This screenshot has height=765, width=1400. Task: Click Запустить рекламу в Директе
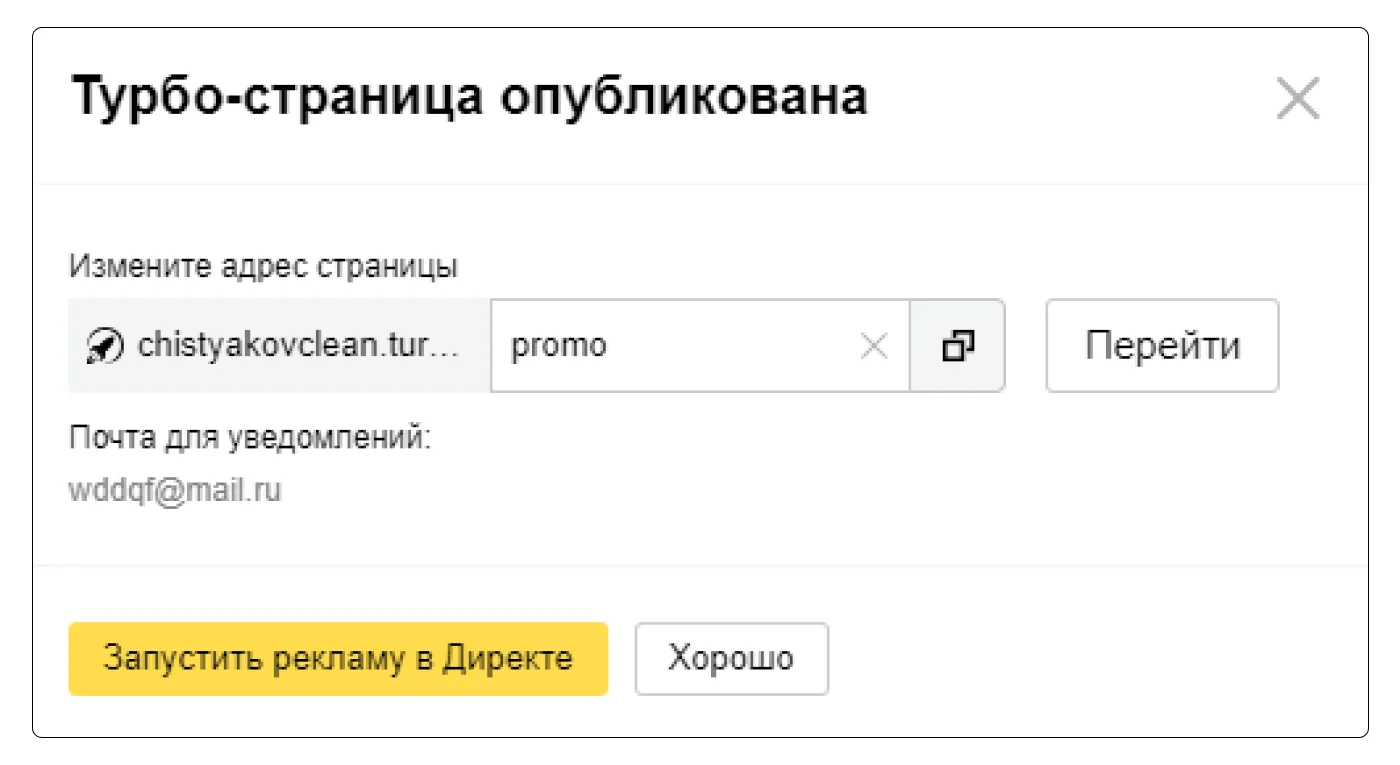[338, 659]
